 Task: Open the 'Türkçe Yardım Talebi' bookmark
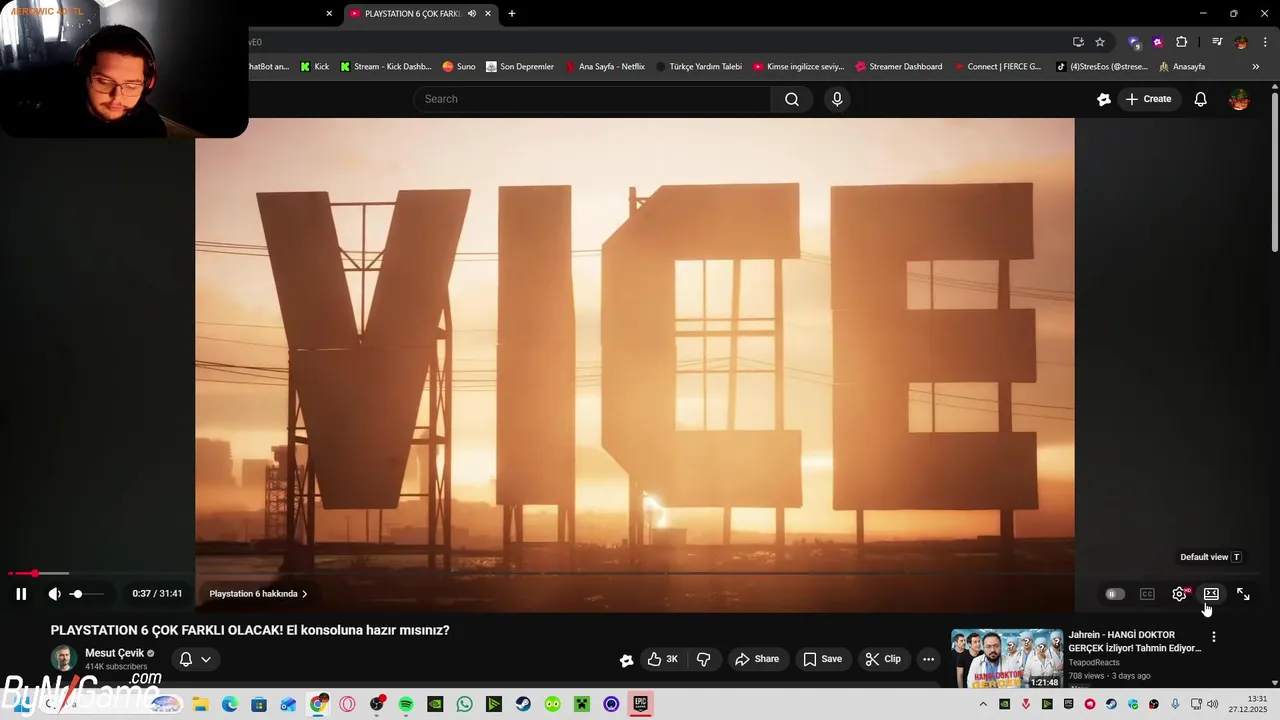click(x=698, y=67)
